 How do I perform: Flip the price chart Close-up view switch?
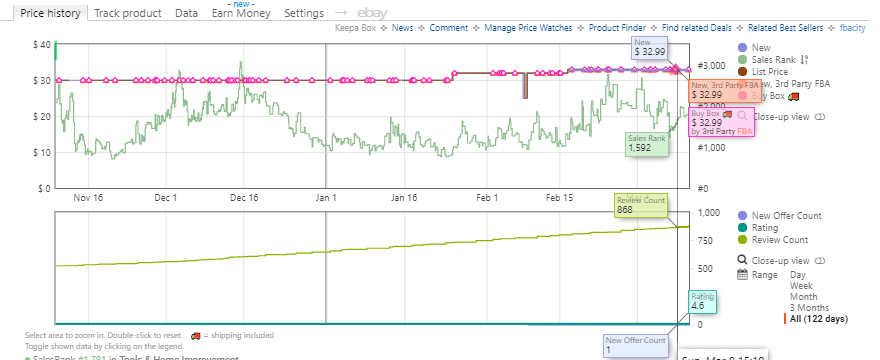[820, 117]
